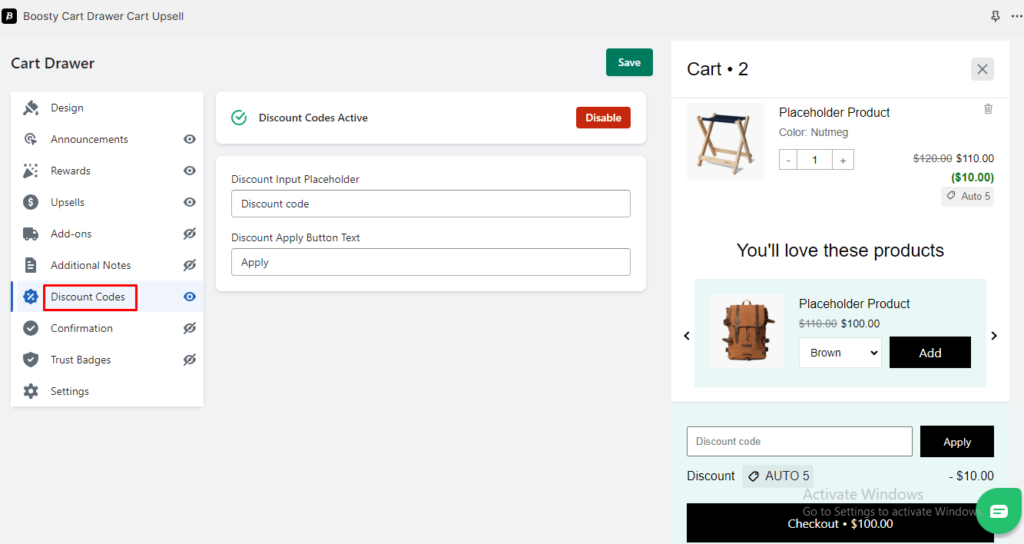The width and height of the screenshot is (1024, 544).
Task: Open the Brown color dropdown
Action: (840, 353)
